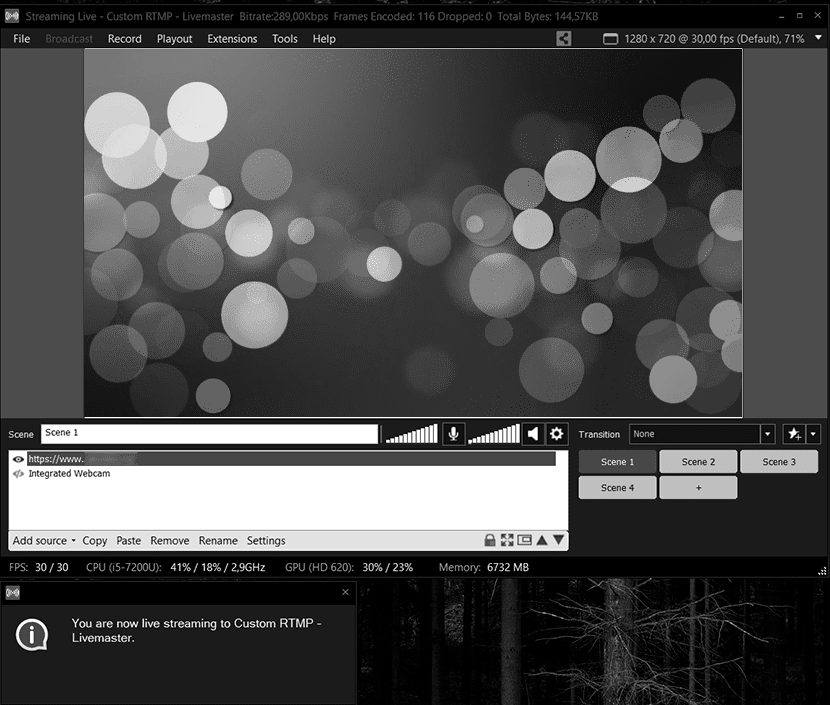Image resolution: width=830 pixels, height=705 pixels.
Task: Click the speaker output icon
Action: (x=533, y=434)
